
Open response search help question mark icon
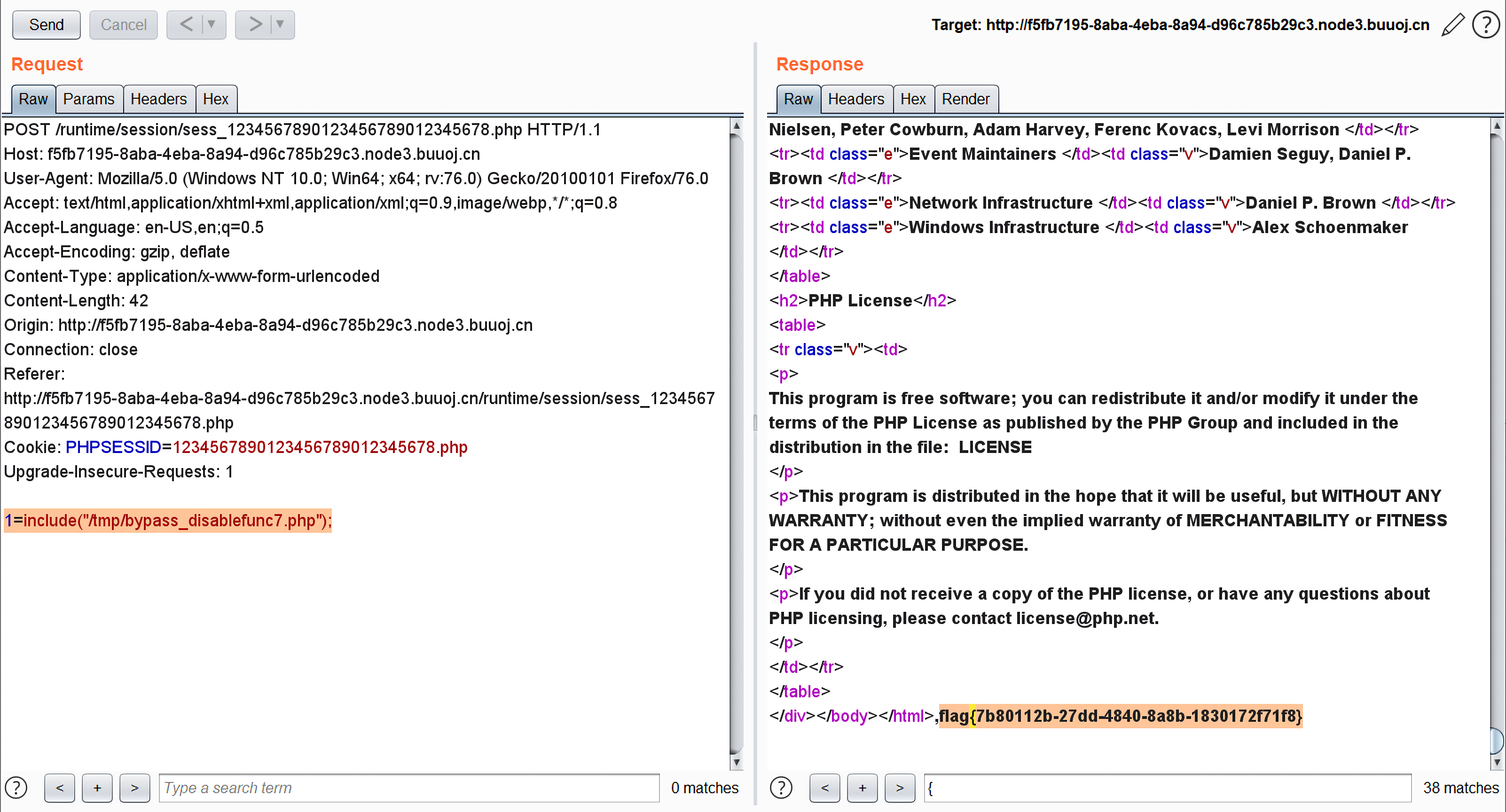(x=781, y=788)
